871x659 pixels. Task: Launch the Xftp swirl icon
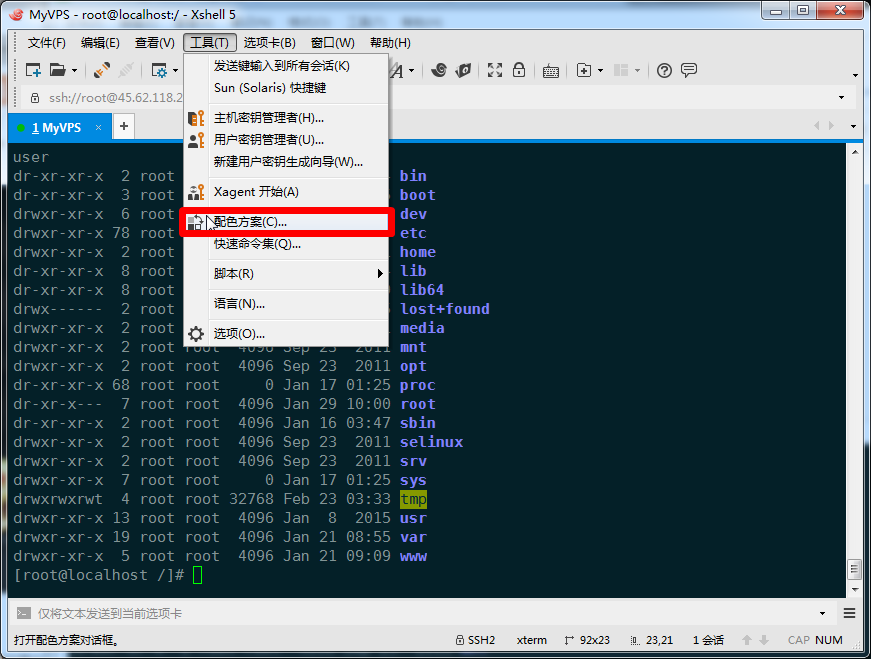(x=439, y=70)
